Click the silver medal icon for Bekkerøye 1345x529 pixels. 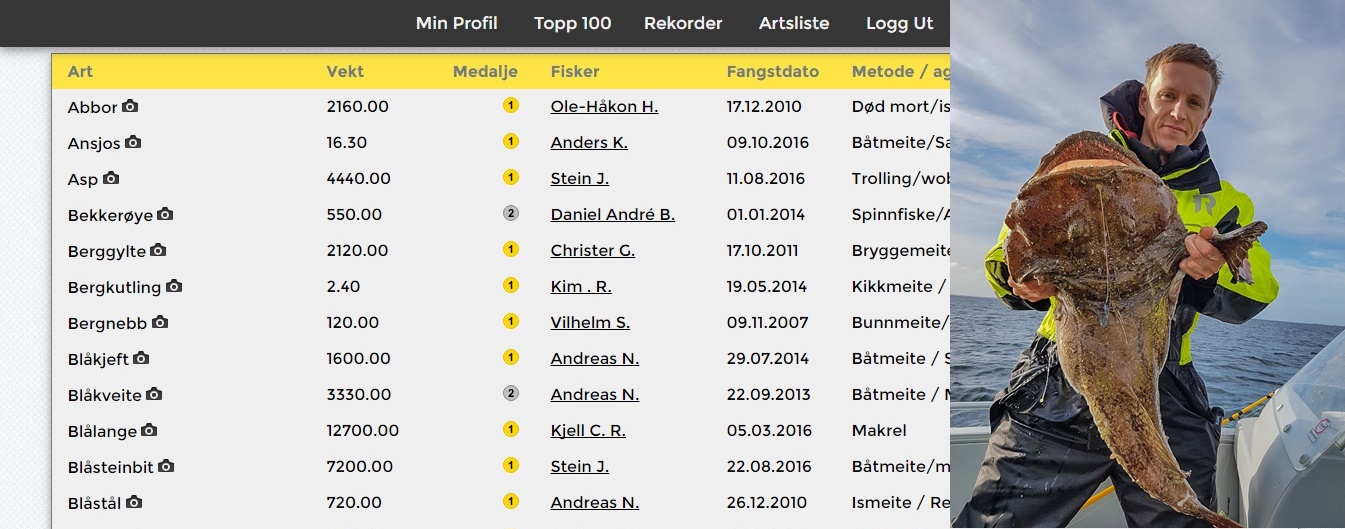511,213
